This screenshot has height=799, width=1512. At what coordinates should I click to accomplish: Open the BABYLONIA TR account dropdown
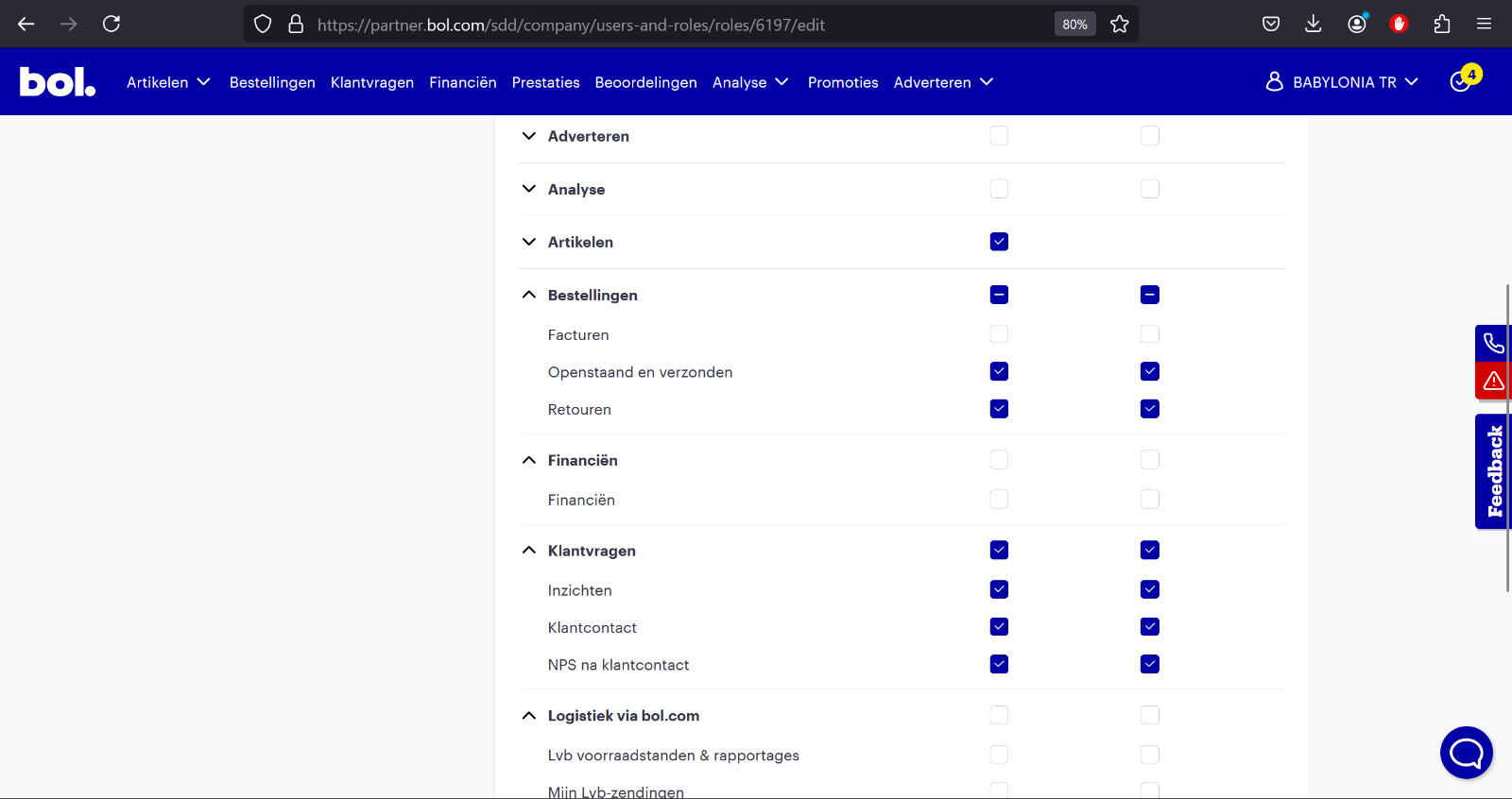pos(1342,82)
